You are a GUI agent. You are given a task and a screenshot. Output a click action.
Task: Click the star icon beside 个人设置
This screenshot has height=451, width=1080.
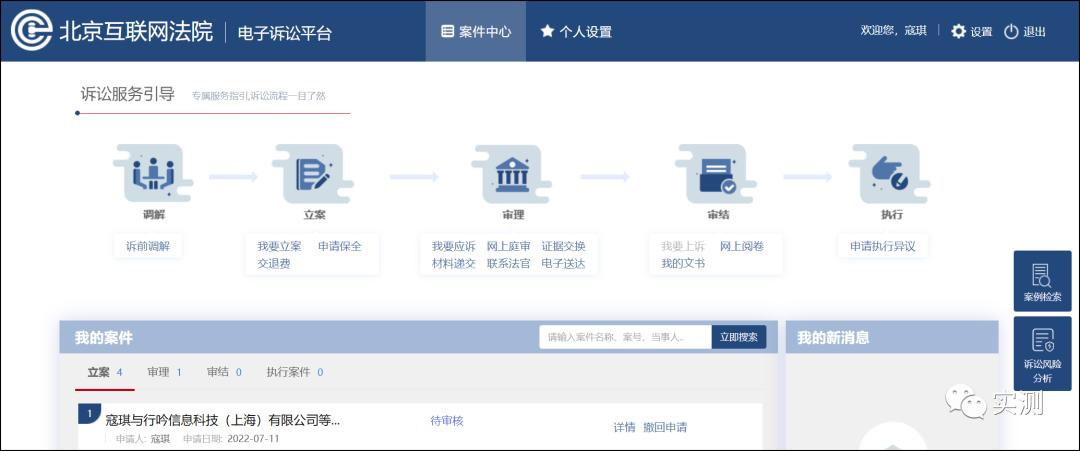point(547,31)
